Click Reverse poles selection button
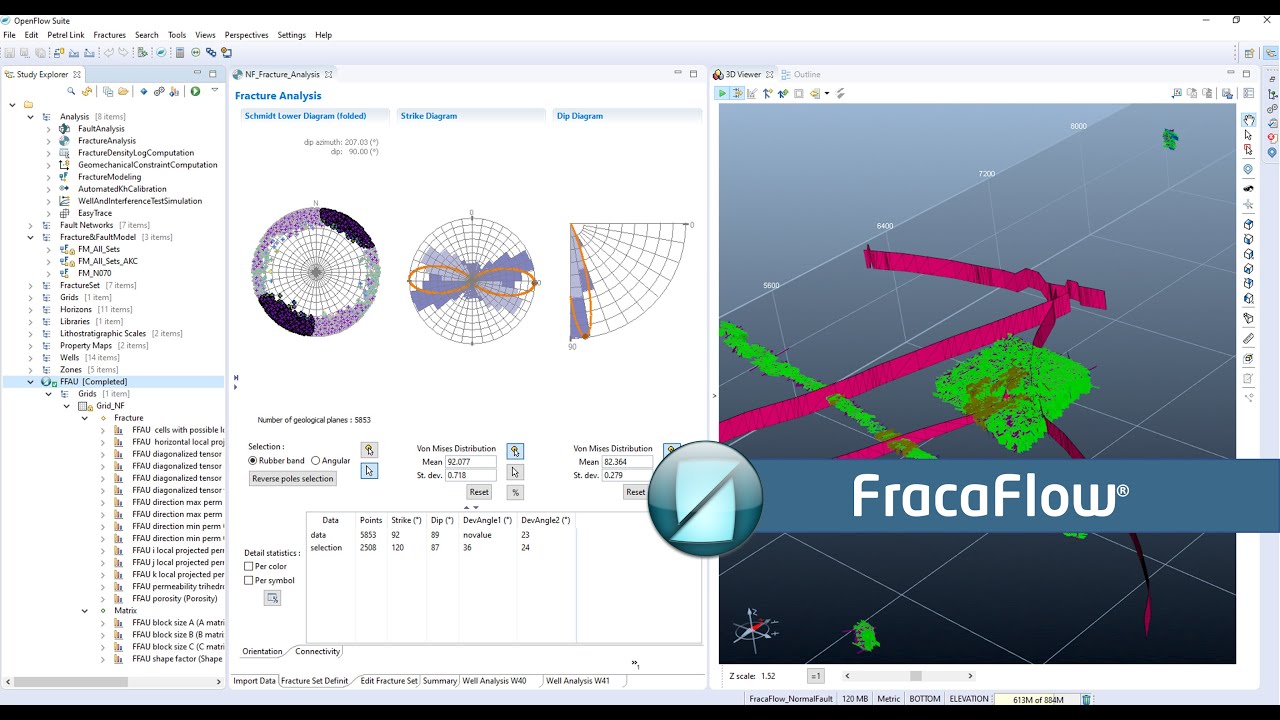 [293, 479]
